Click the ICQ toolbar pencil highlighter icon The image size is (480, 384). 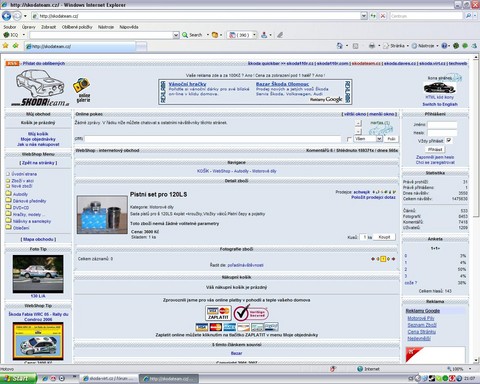point(280,35)
